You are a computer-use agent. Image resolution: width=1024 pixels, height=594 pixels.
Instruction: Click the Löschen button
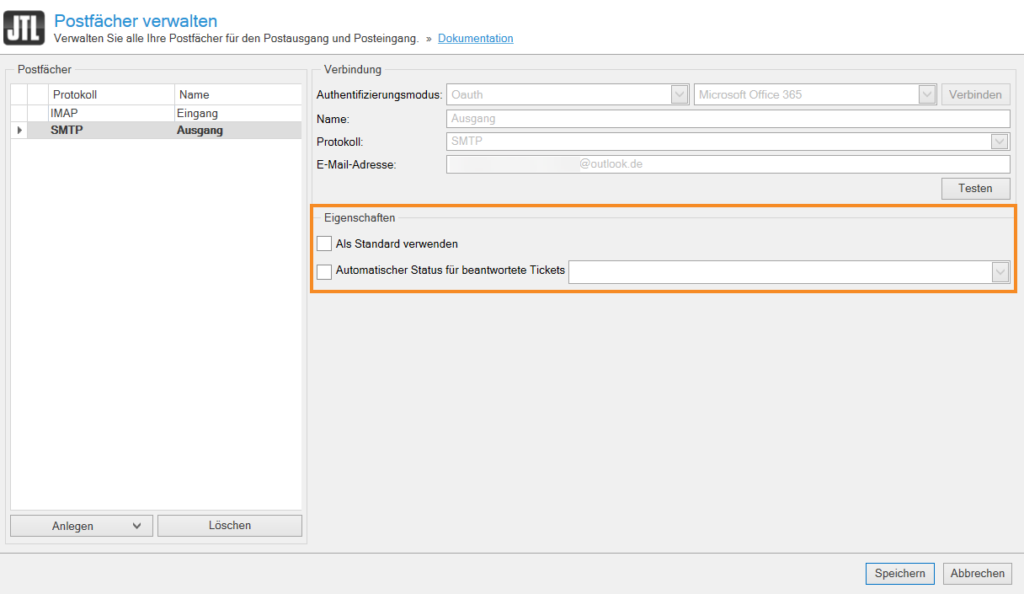point(229,526)
